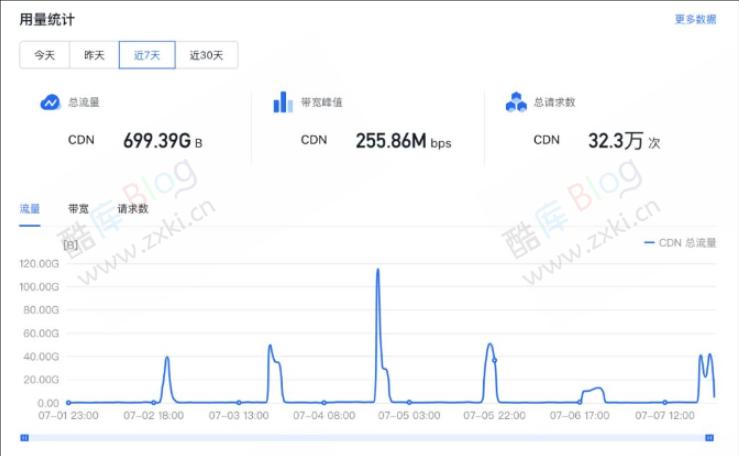Click the data point at 07-05 03:00
Viewport: 739px width, 456px height.
[409, 403]
